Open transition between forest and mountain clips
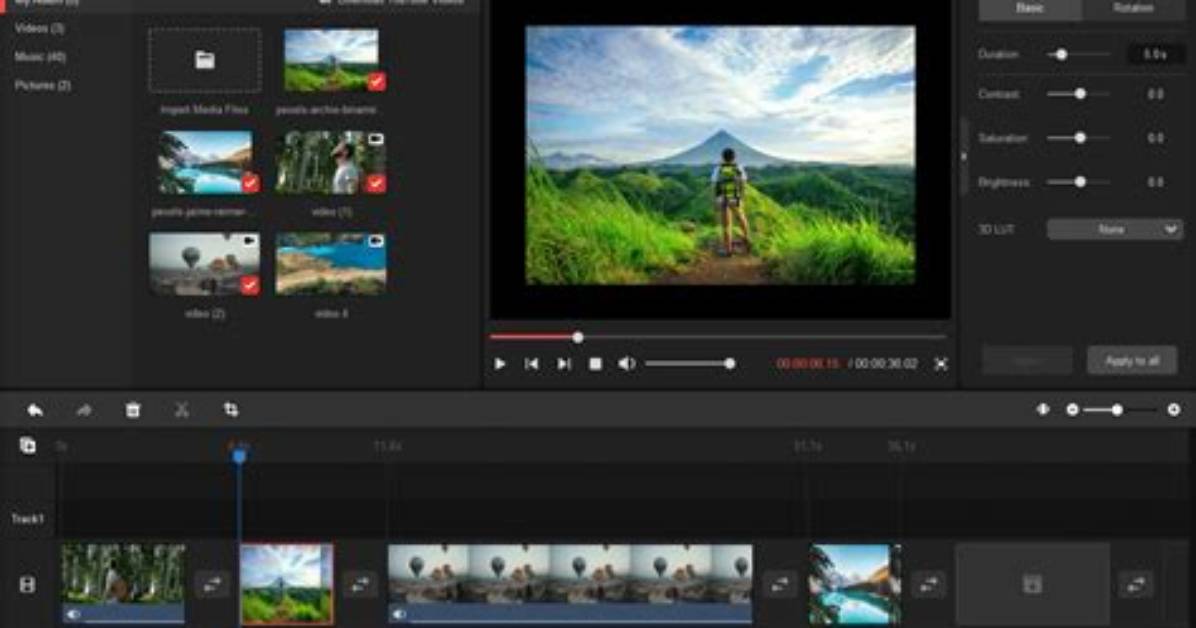 click(x=212, y=585)
